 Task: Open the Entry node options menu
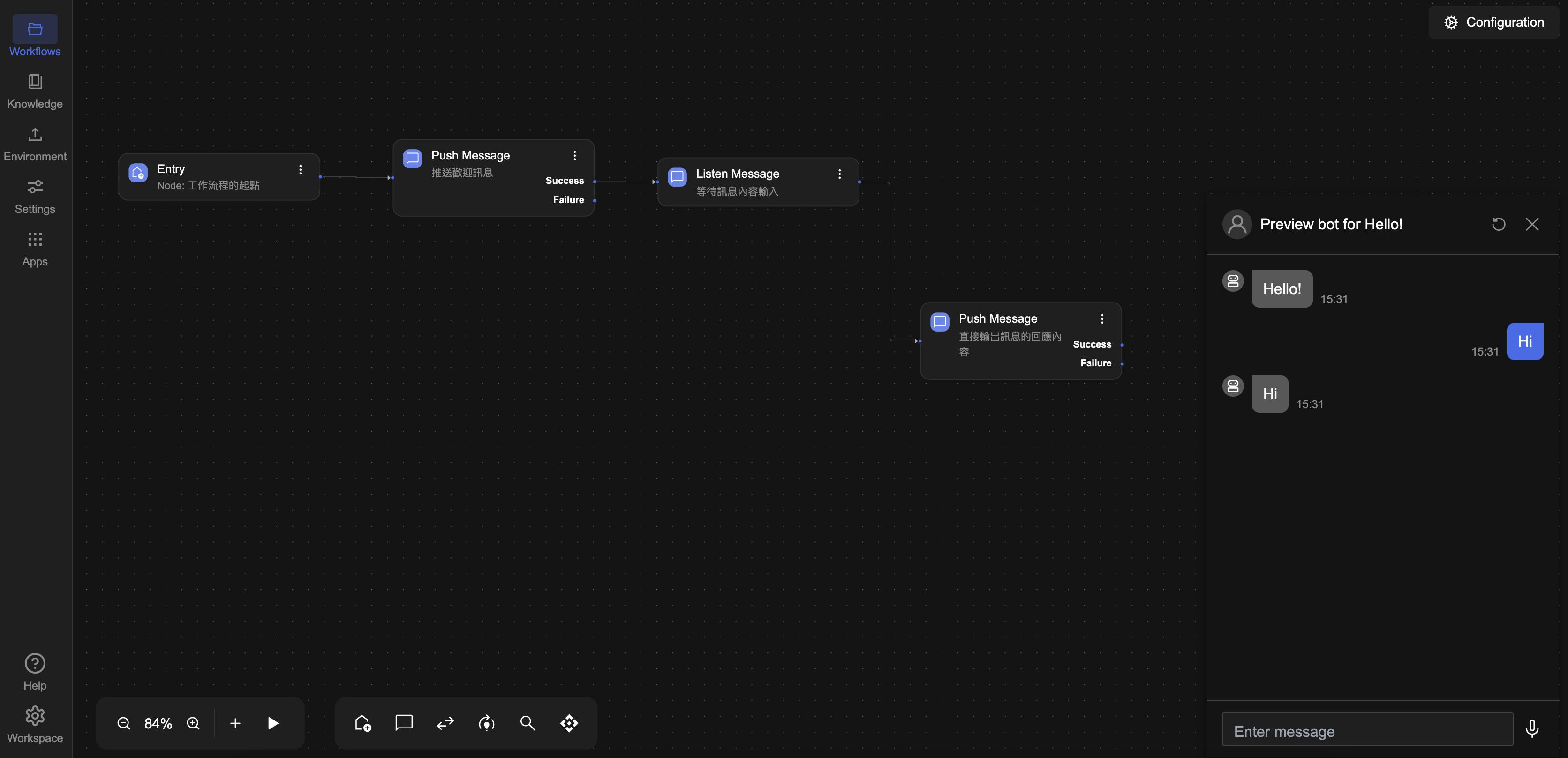click(x=300, y=170)
